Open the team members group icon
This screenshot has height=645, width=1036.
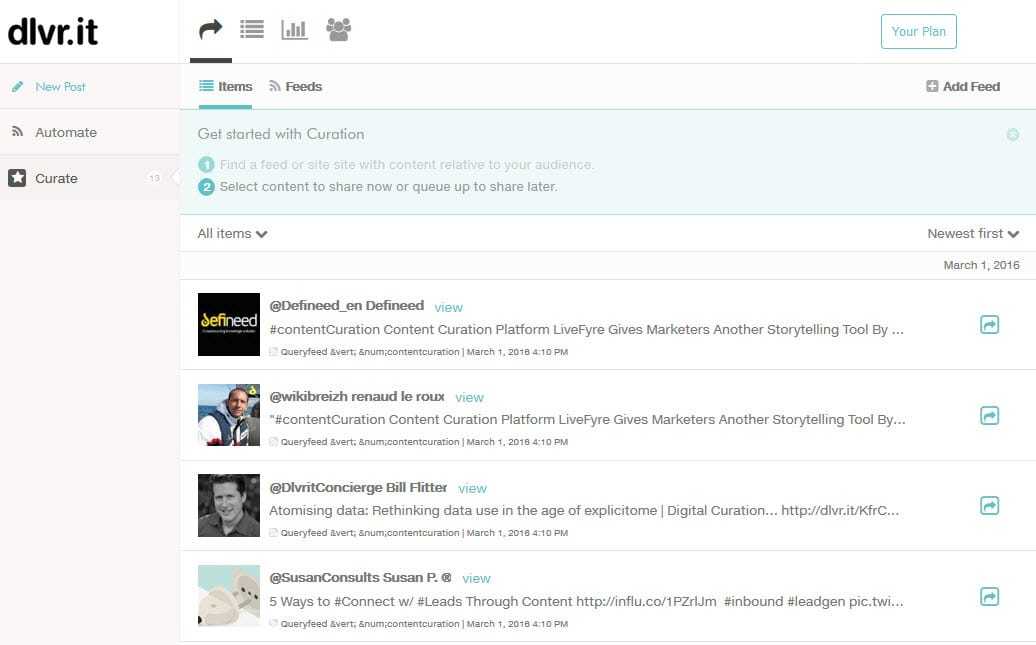pos(339,30)
